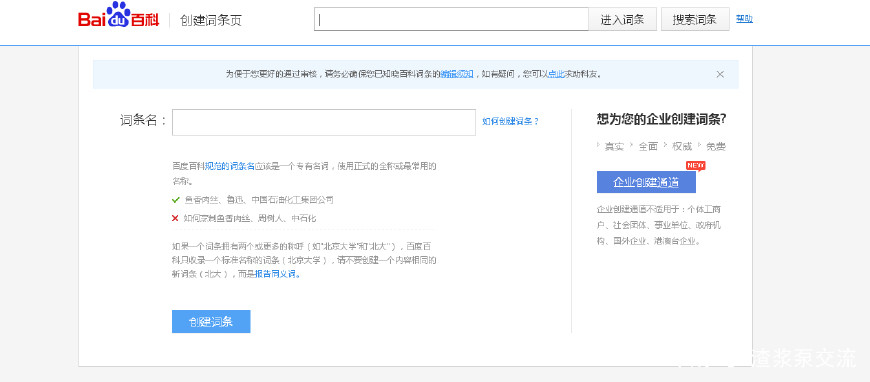The image size is (870, 382).
Task: Click the red NEW badge
Action: click(695, 165)
